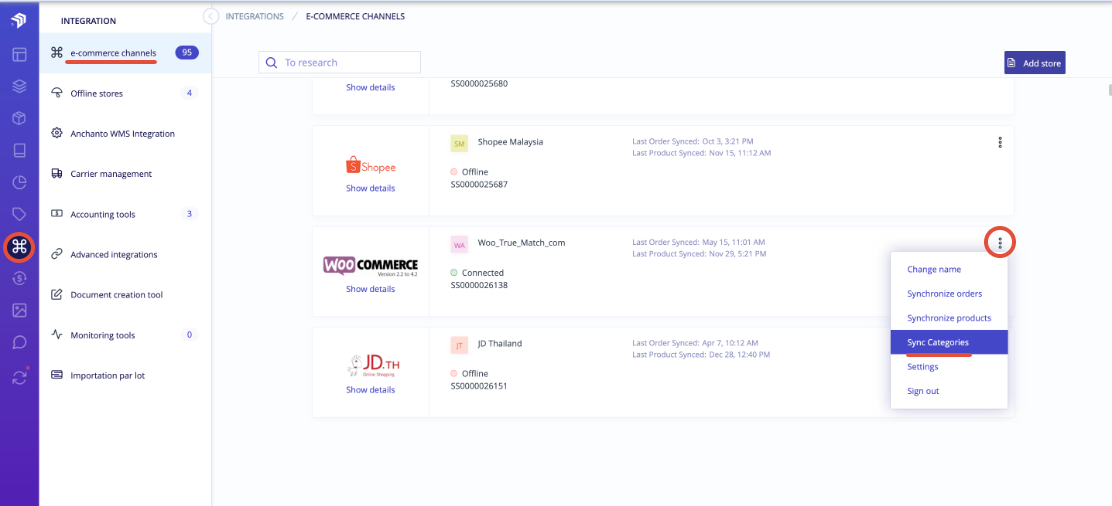
Task: Open Advanced integrations
Action: click(125, 254)
